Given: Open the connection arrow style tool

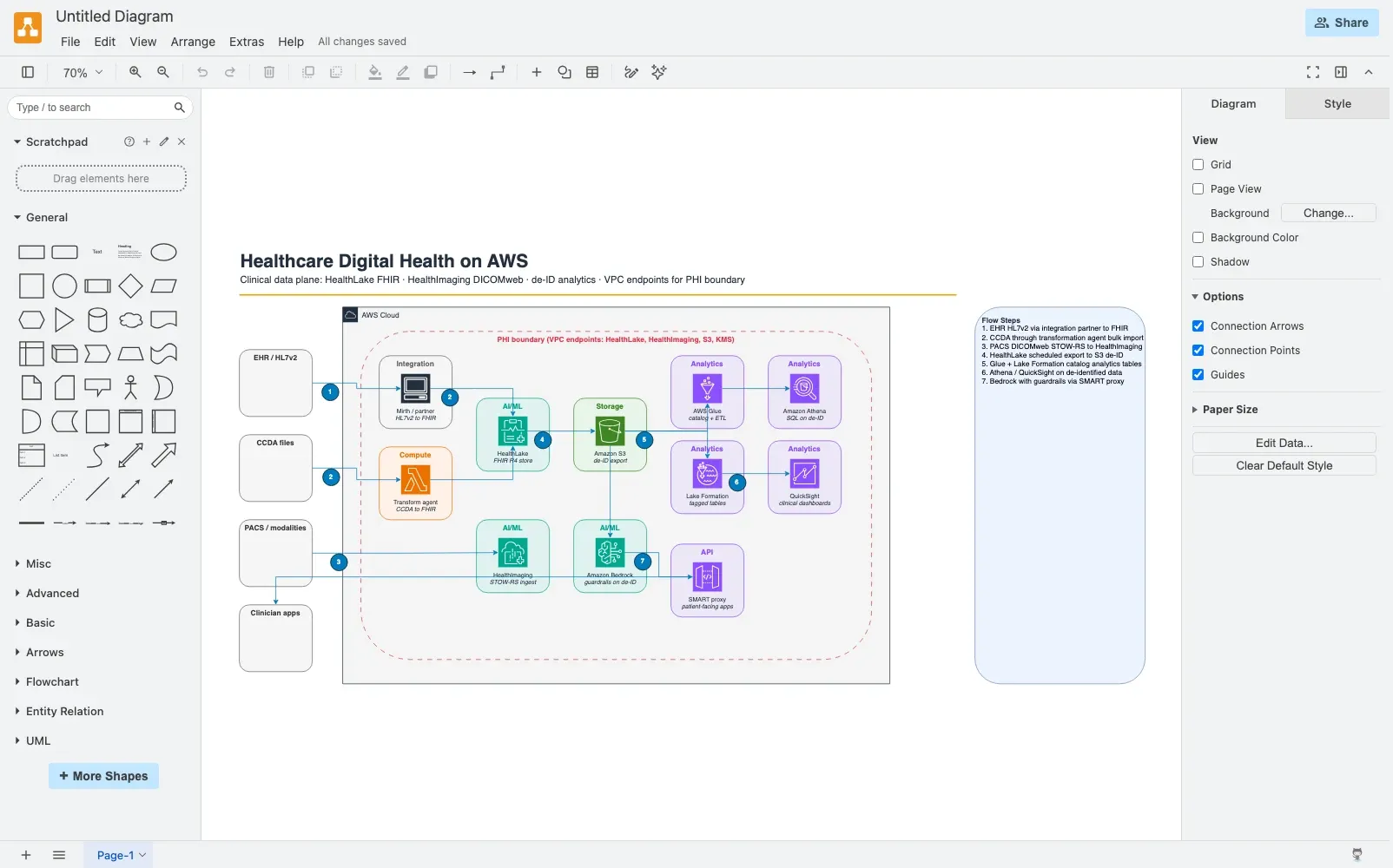Looking at the screenshot, I should [470, 73].
